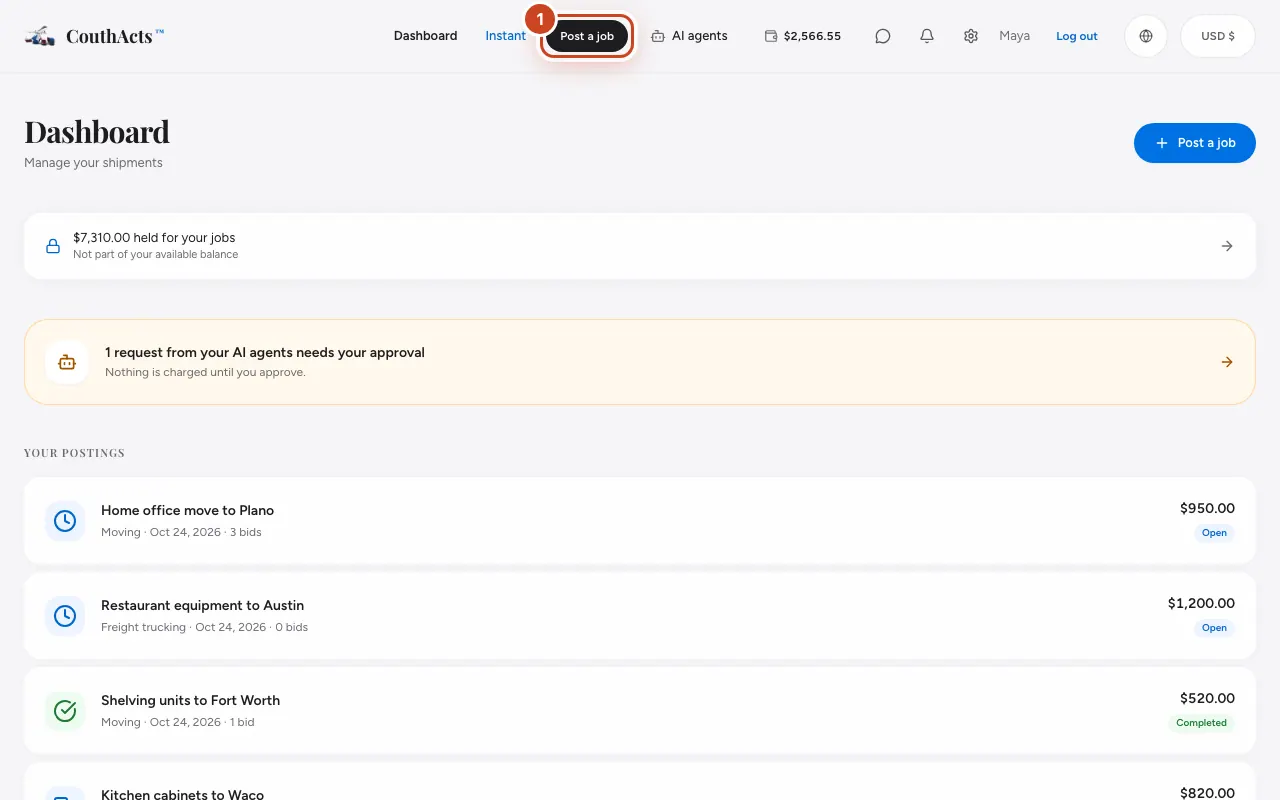Click the CouthActs brand name

(x=115, y=36)
